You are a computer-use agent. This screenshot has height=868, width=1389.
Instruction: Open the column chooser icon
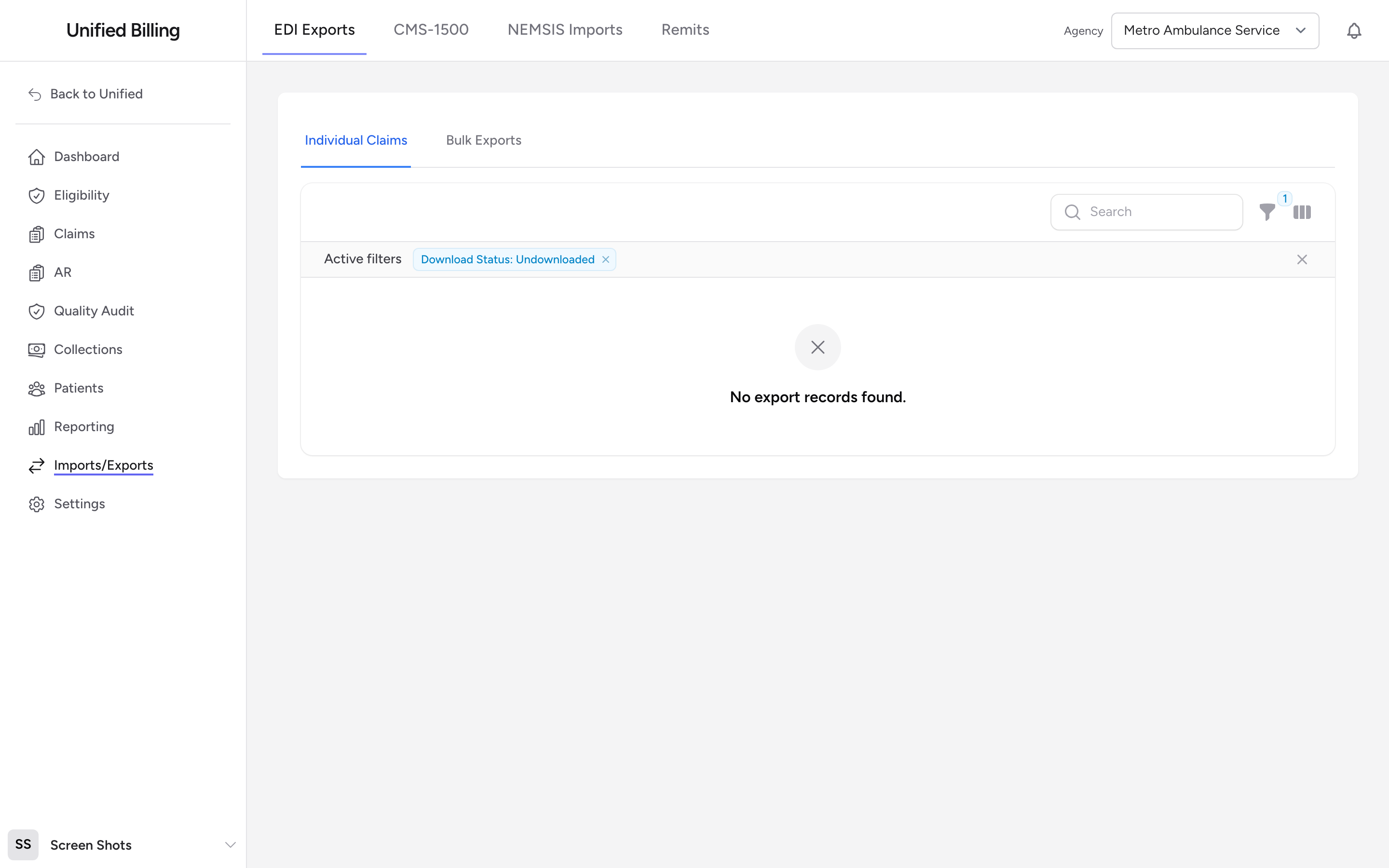(x=1302, y=212)
